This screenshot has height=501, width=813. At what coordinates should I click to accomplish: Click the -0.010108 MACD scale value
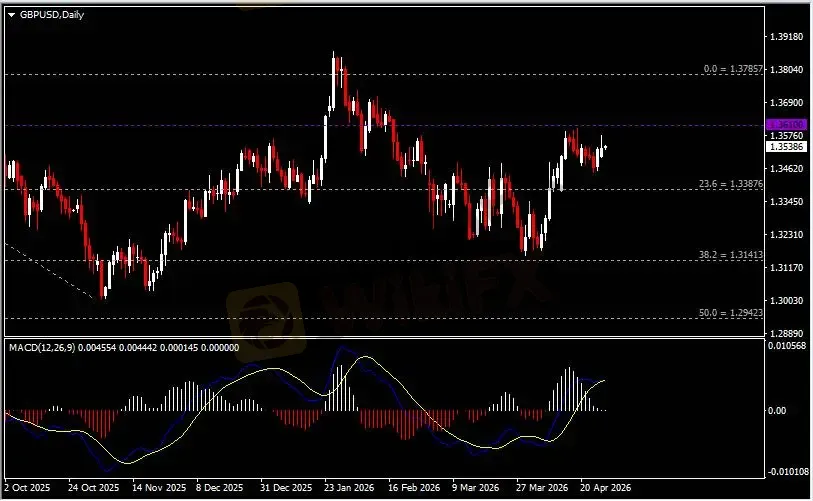coord(785,471)
